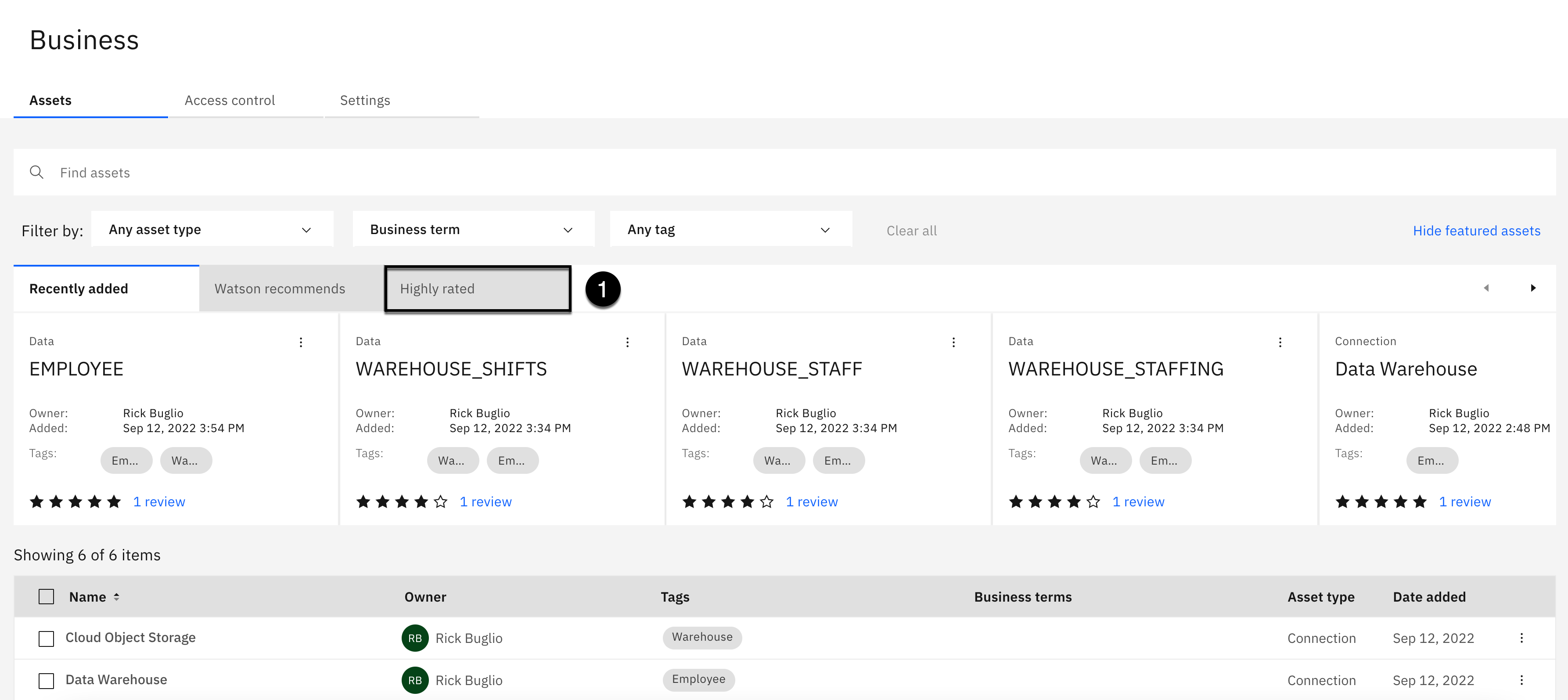
Task: Open the overflow menu on the WAREHOUSE_STAFF card
Action: click(x=953, y=342)
